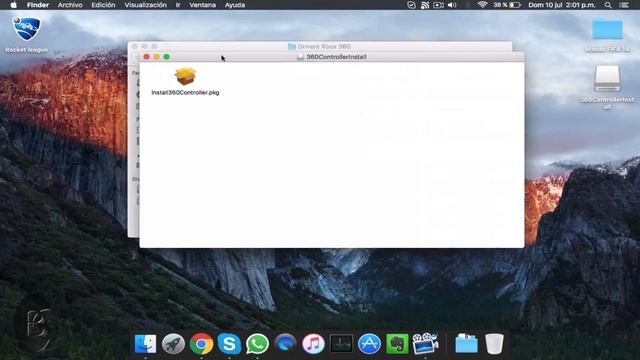Open the Ayuda menu
Screen dimensions: 640x360
(235, 5)
